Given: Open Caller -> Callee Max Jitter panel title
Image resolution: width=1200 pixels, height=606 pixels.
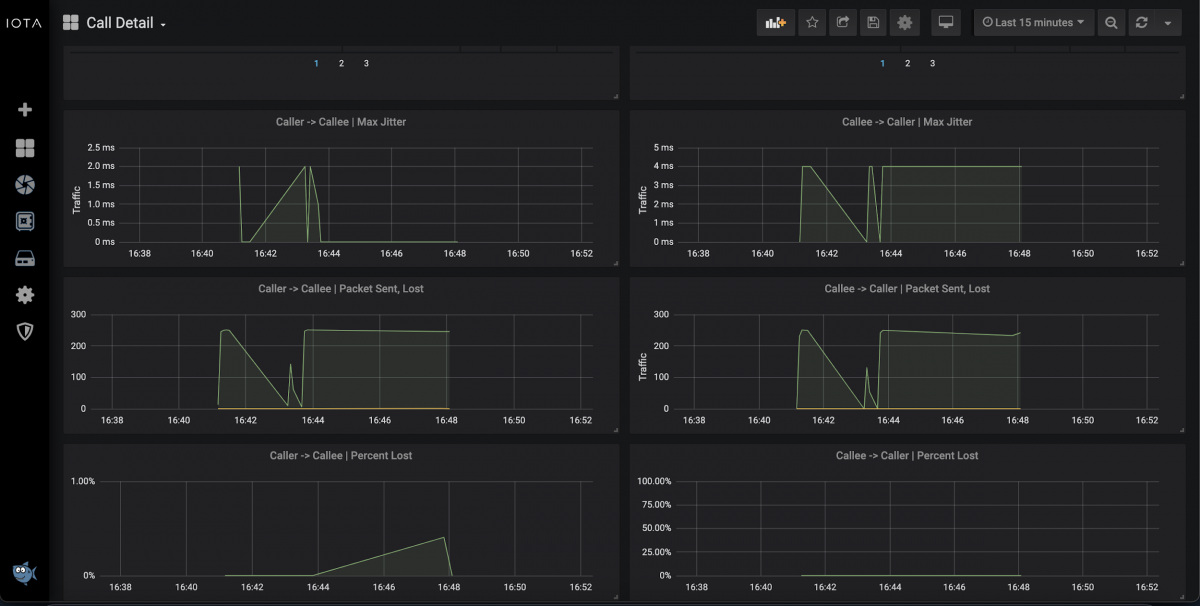Looking at the screenshot, I should [341, 122].
